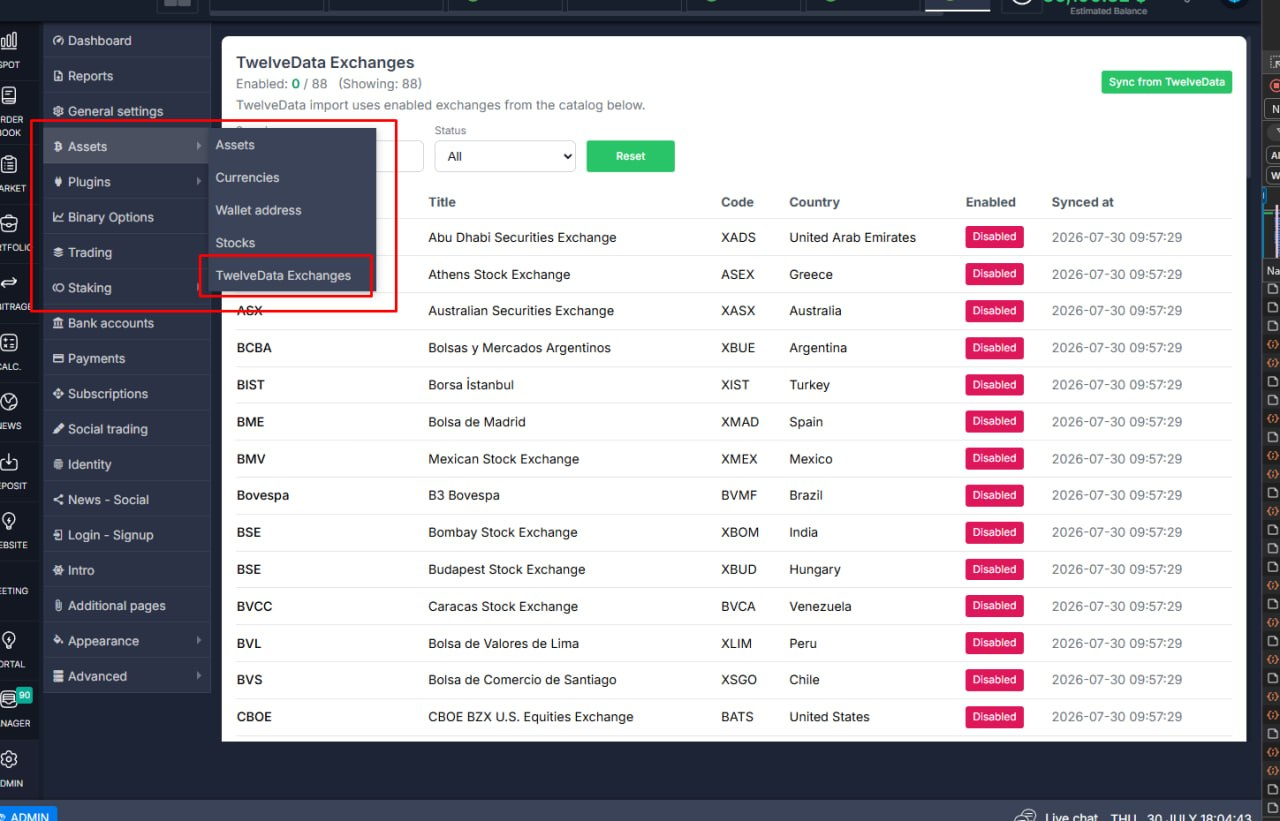Viewport: 1280px width, 821px height.
Task: Open the News globe sidebar icon
Action: click(9, 402)
